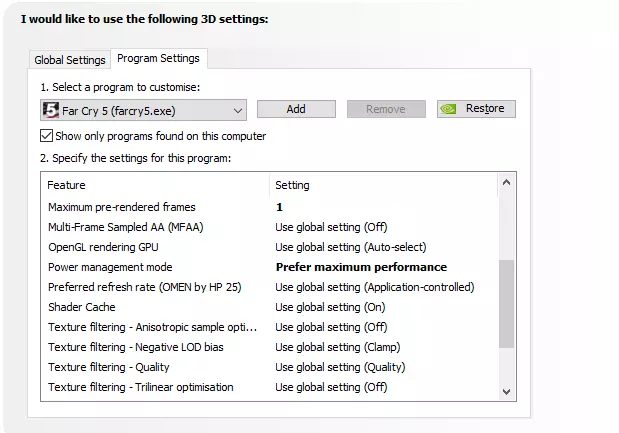Switch to Global Settings tab
Viewport: 619px width, 433px height.
[x=70, y=60]
